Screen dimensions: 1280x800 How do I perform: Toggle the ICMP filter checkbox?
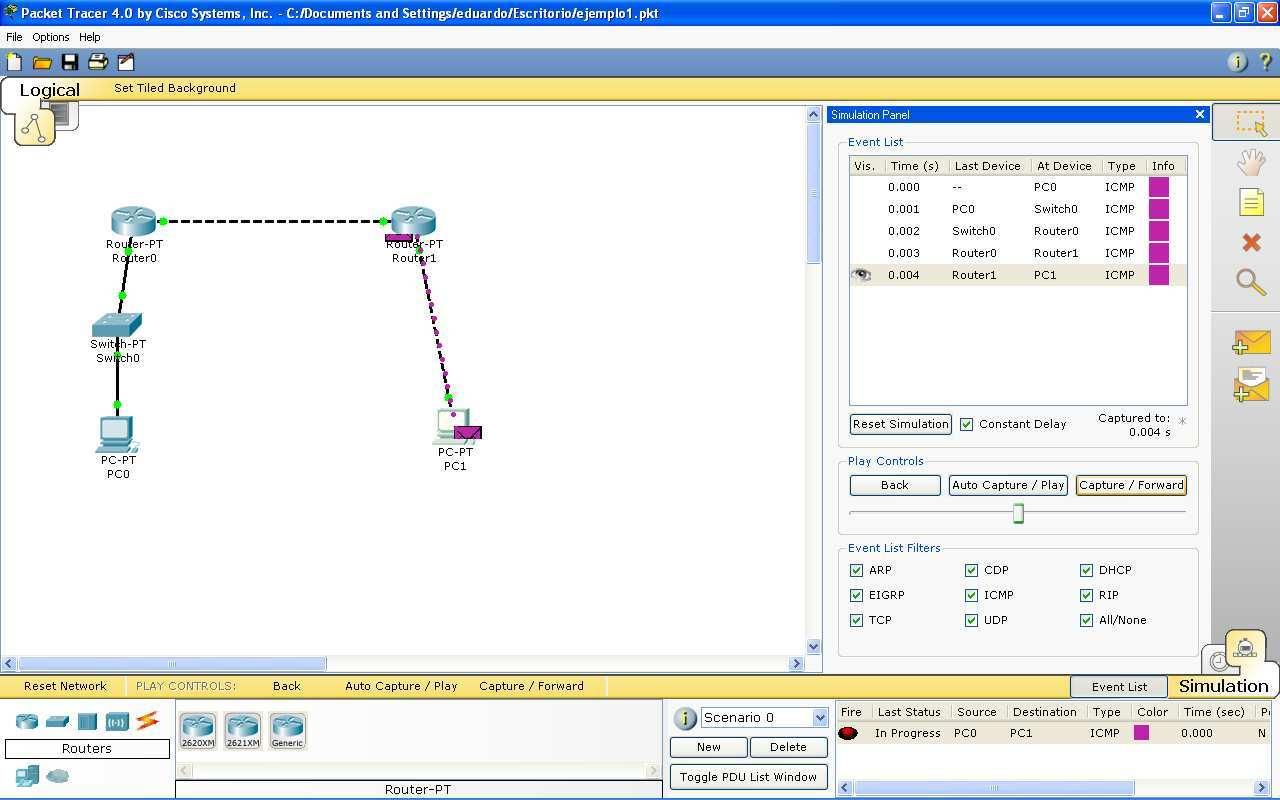(971, 595)
